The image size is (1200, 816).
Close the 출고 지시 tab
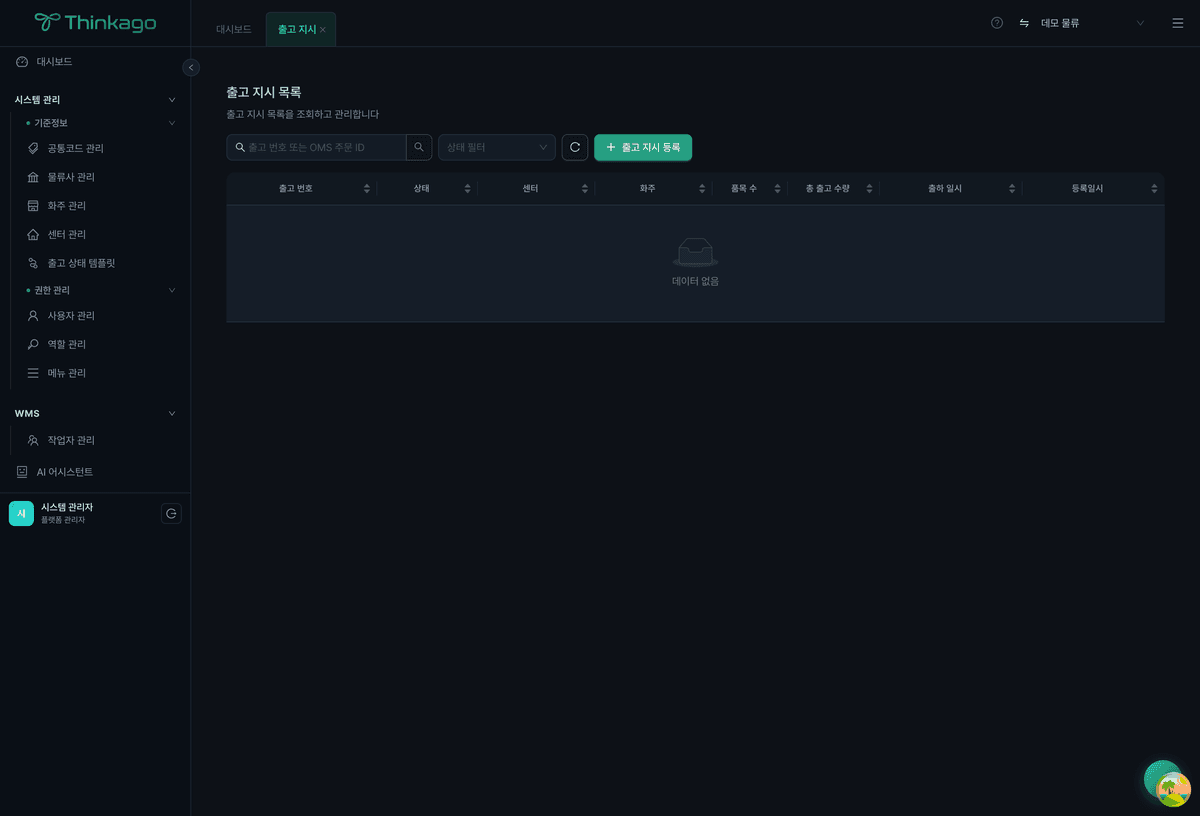pyautogui.click(x=323, y=30)
